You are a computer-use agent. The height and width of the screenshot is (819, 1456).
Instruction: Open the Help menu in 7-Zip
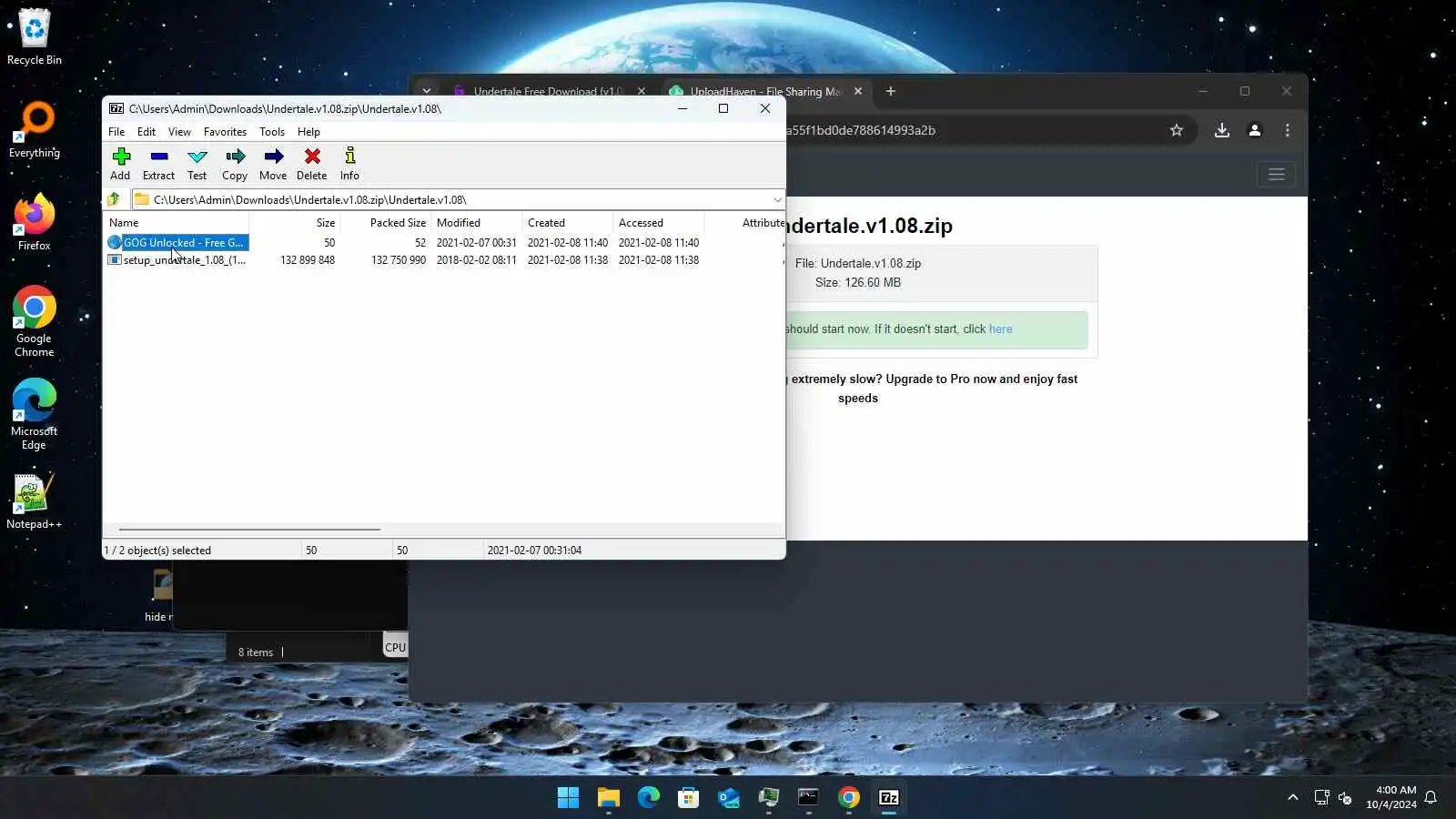tap(308, 132)
